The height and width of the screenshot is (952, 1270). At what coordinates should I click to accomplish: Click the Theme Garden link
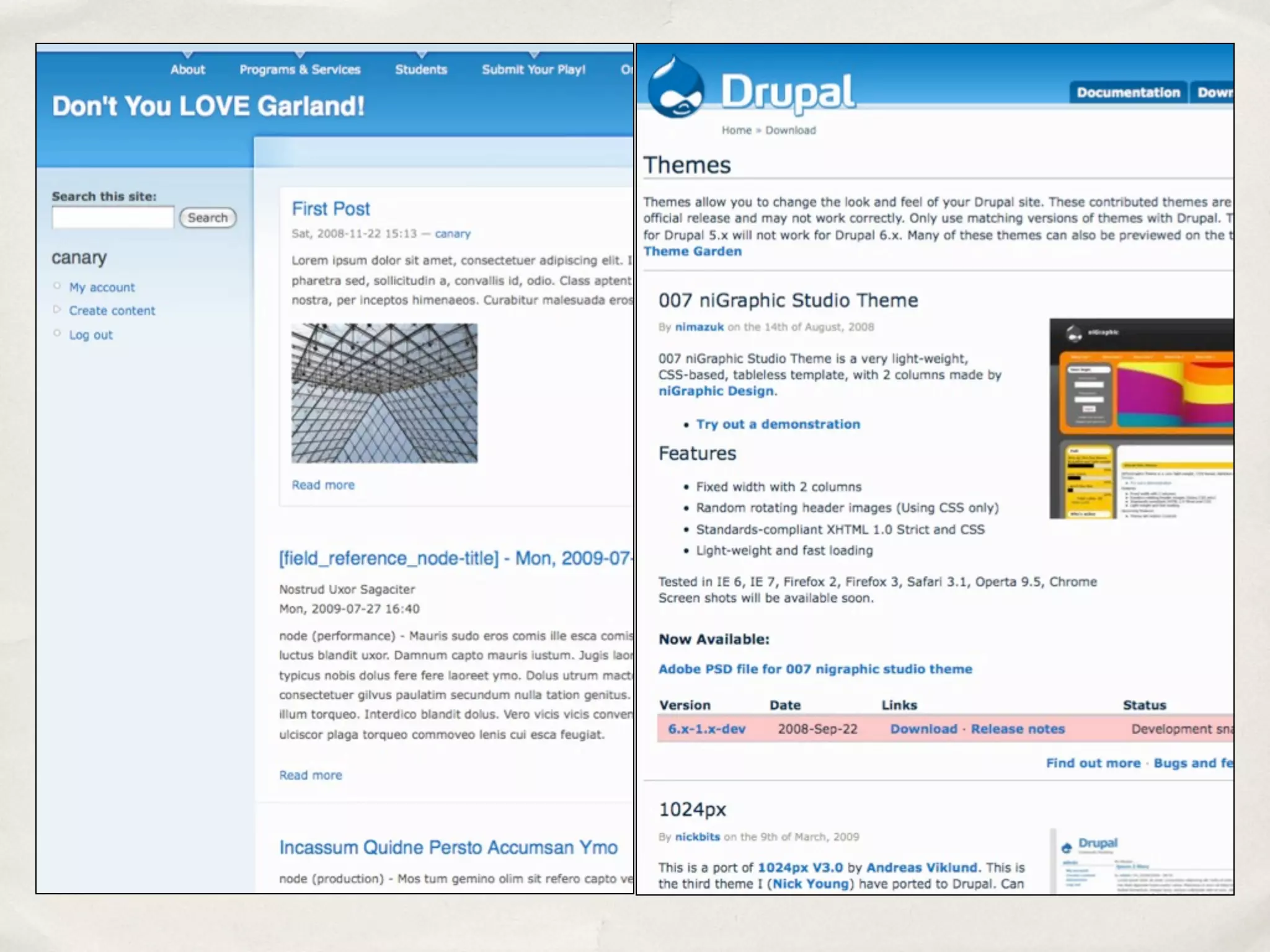pos(692,251)
